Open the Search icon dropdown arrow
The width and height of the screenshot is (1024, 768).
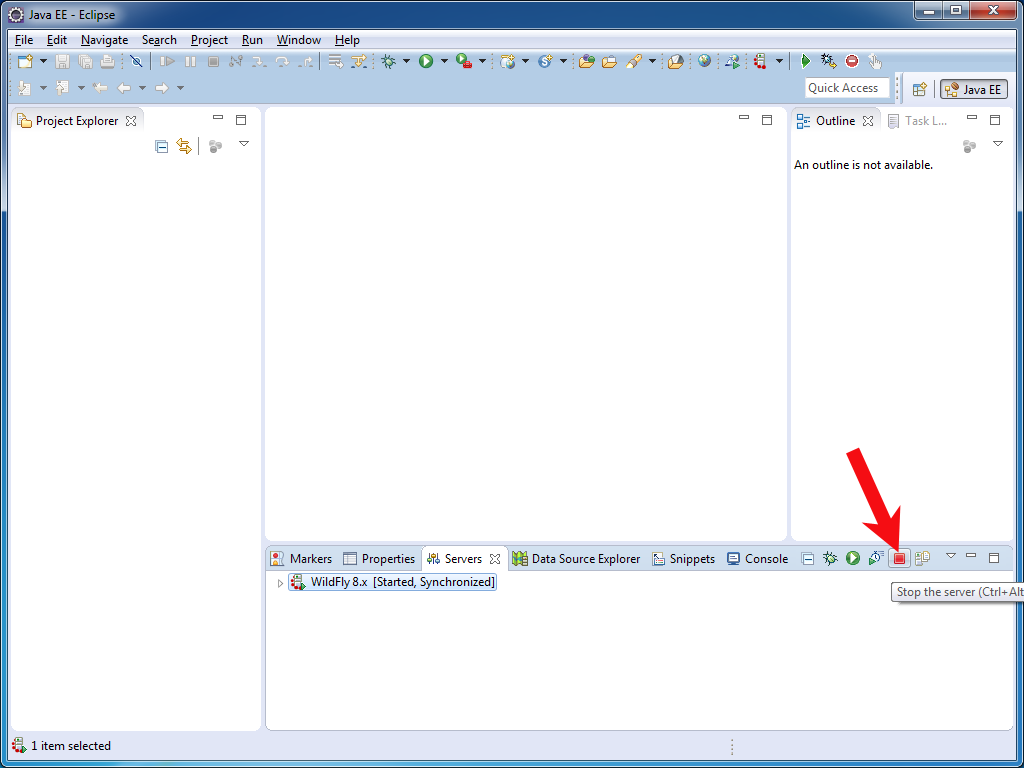click(652, 61)
